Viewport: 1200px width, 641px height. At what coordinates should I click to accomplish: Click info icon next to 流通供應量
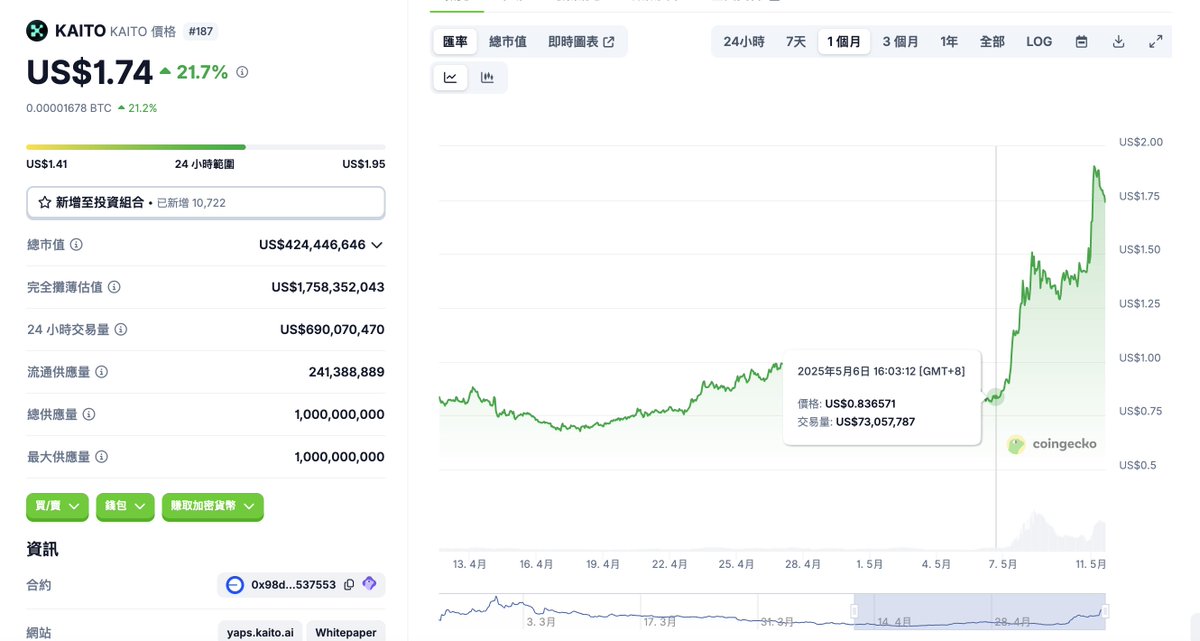101,372
